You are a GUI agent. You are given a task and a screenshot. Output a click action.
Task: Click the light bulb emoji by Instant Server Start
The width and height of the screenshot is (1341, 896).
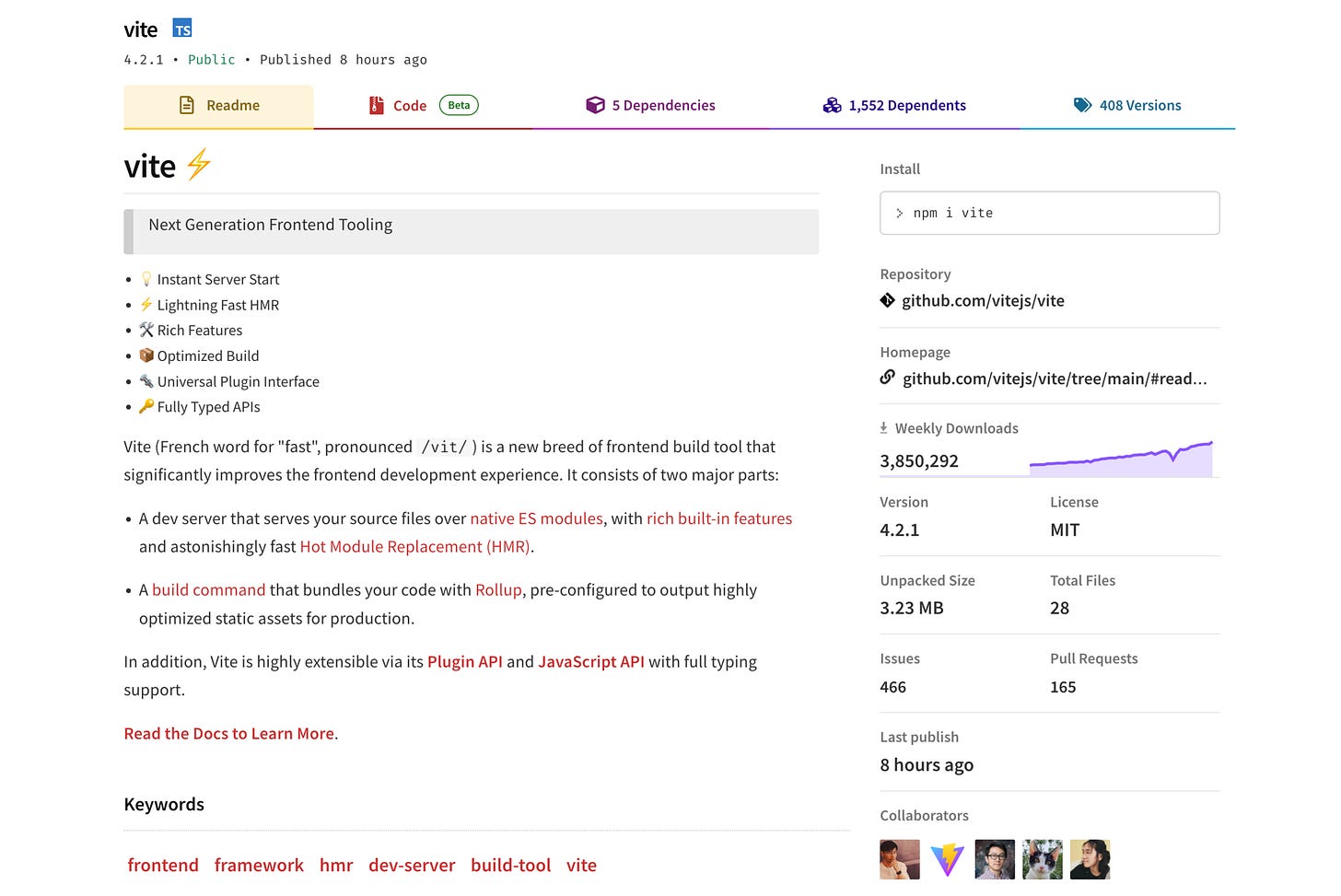coord(146,278)
